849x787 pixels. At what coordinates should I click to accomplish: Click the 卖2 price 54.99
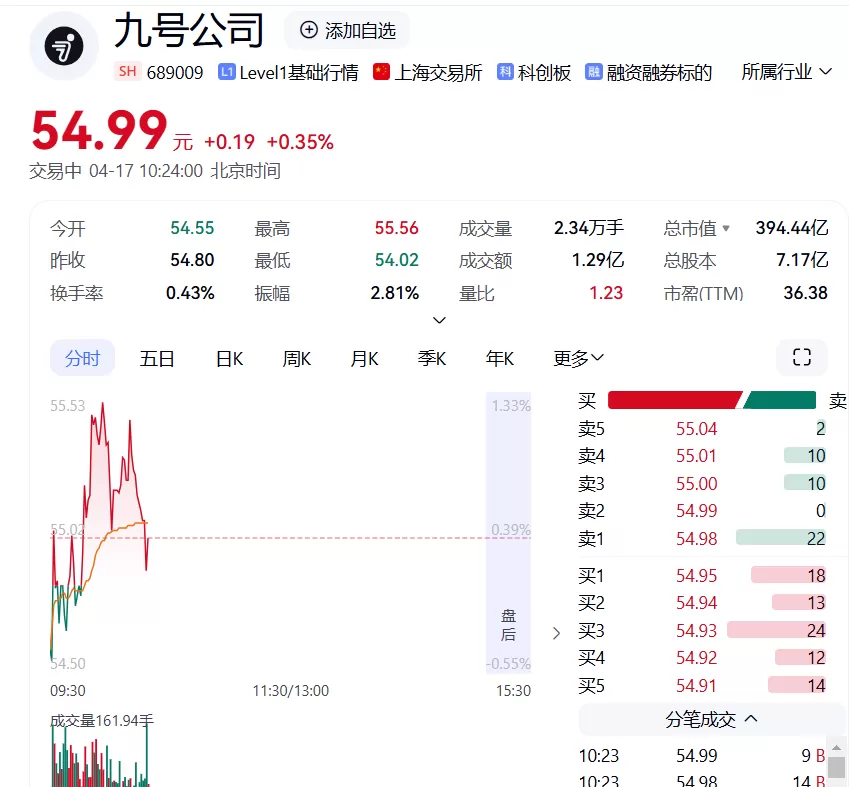click(x=696, y=510)
